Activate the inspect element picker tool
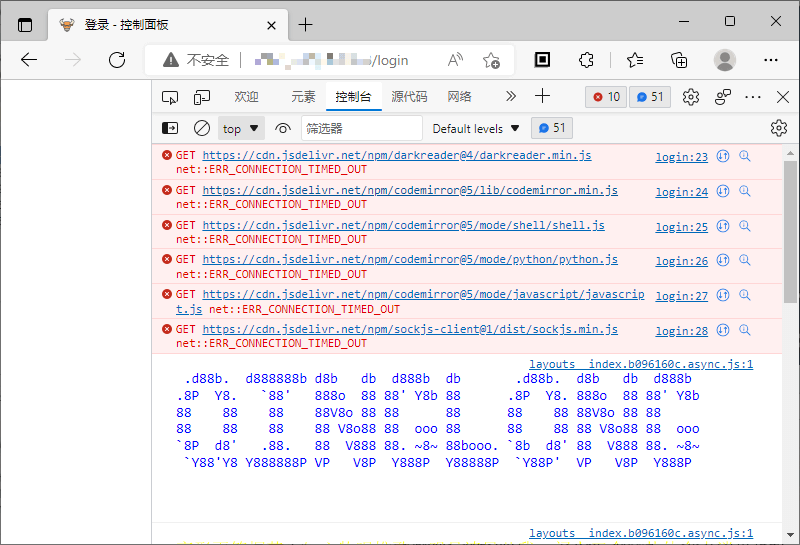 (170, 97)
